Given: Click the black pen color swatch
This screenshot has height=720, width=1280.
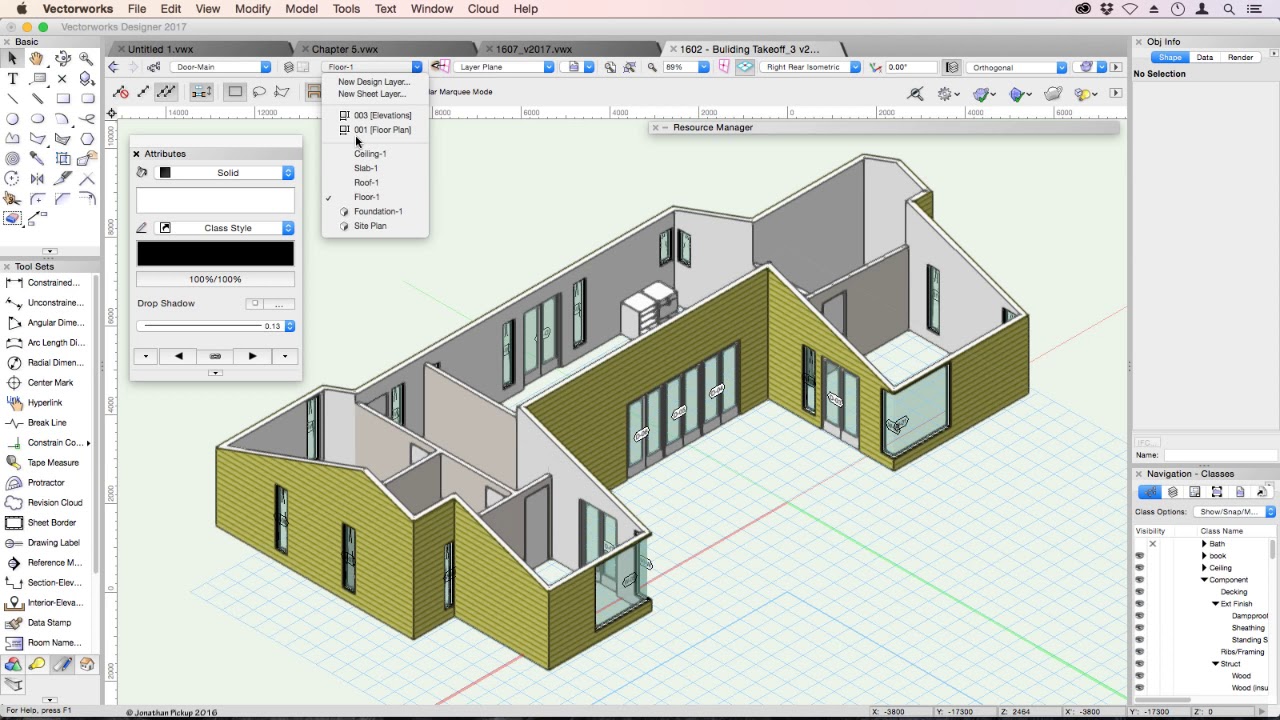Looking at the screenshot, I should pos(215,253).
